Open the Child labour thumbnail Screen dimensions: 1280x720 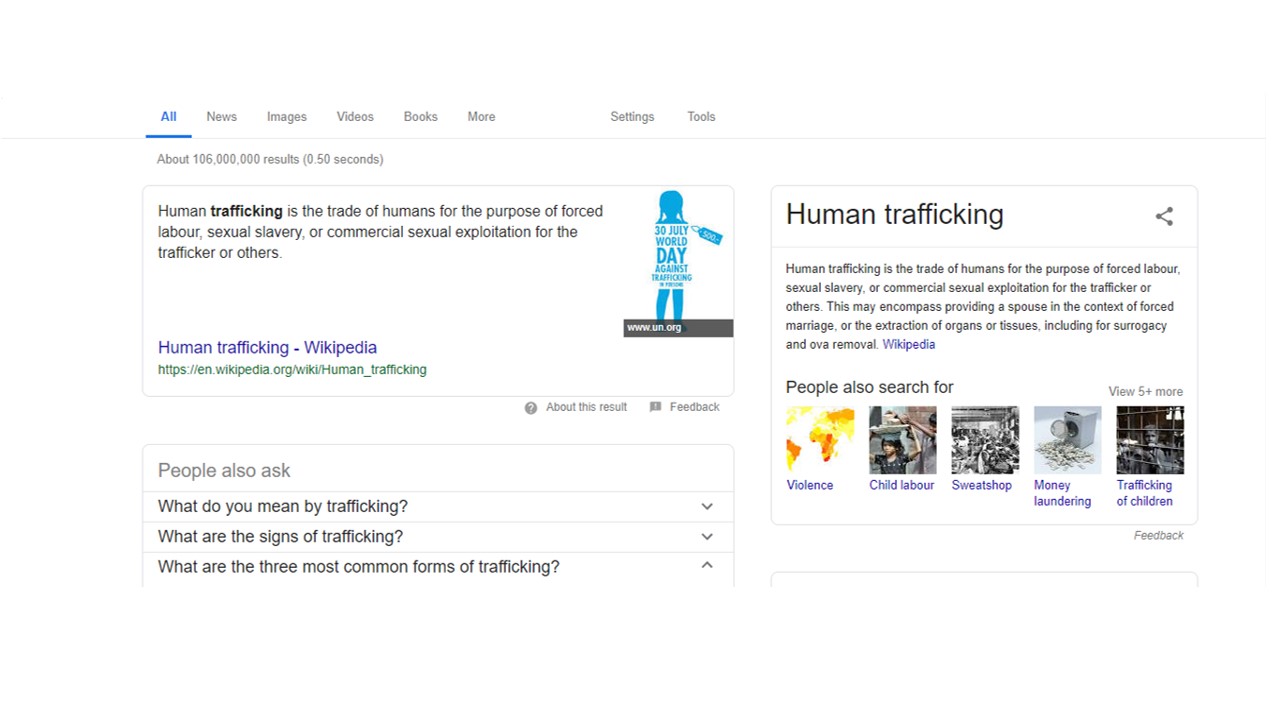pyautogui.click(x=902, y=440)
